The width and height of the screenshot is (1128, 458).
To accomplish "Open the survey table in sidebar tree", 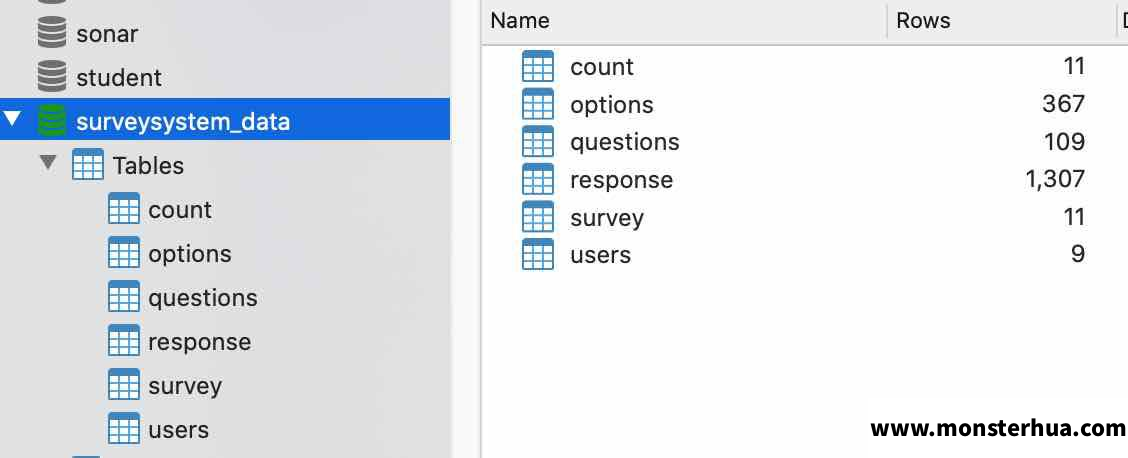I will [x=185, y=385].
